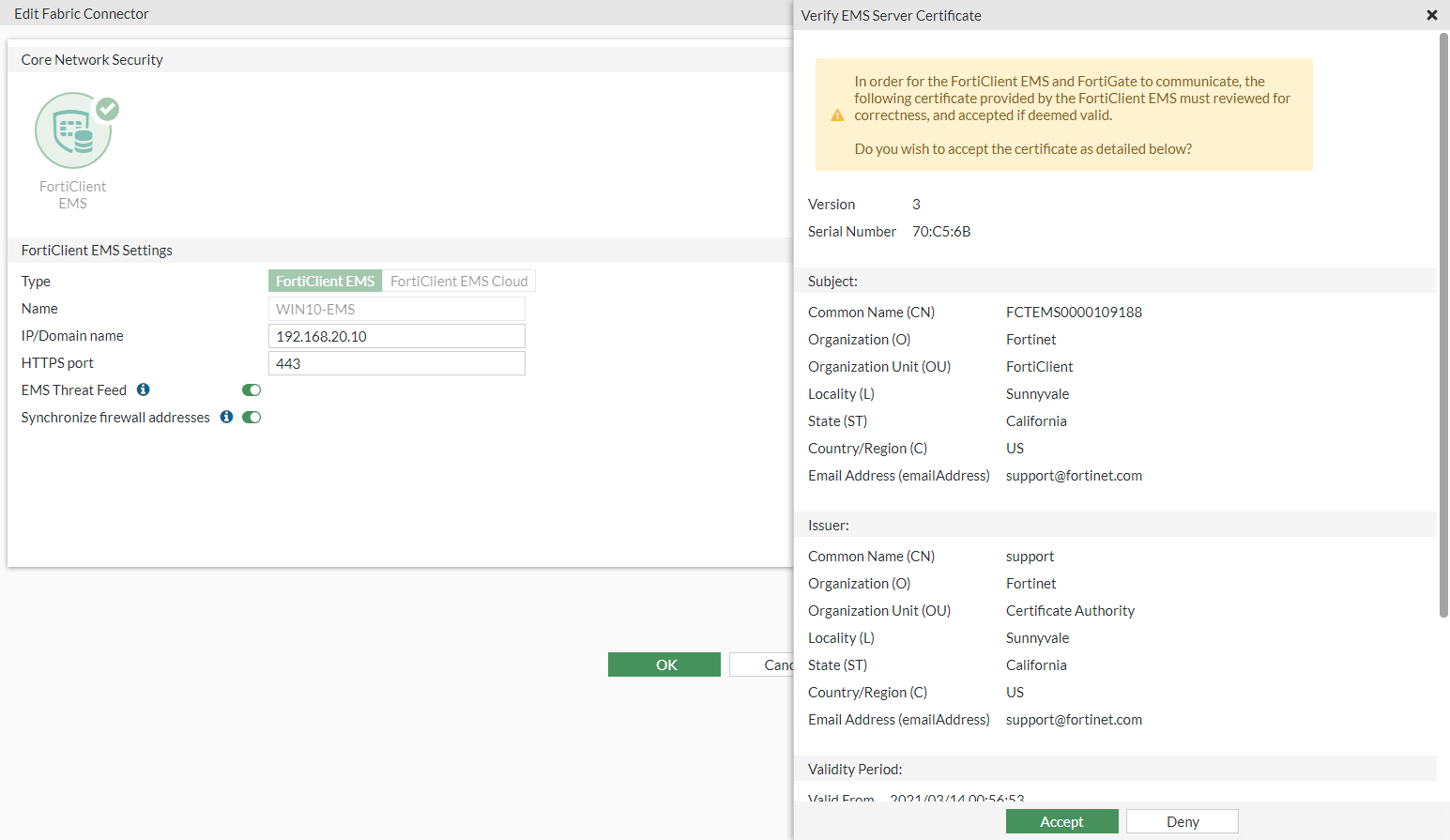The height and width of the screenshot is (840, 1450).
Task: Click OK in Edit Fabric Connector
Action: point(664,664)
